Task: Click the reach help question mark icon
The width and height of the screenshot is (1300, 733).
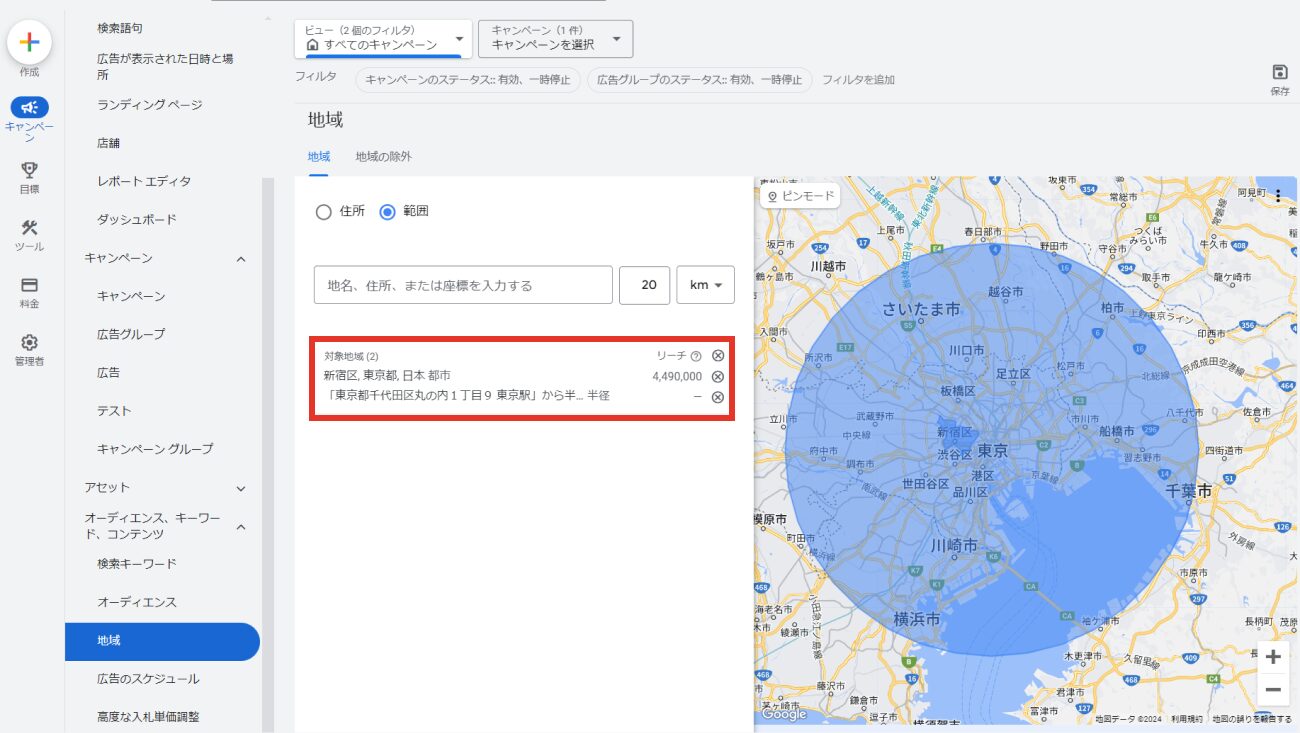Action: click(695, 356)
